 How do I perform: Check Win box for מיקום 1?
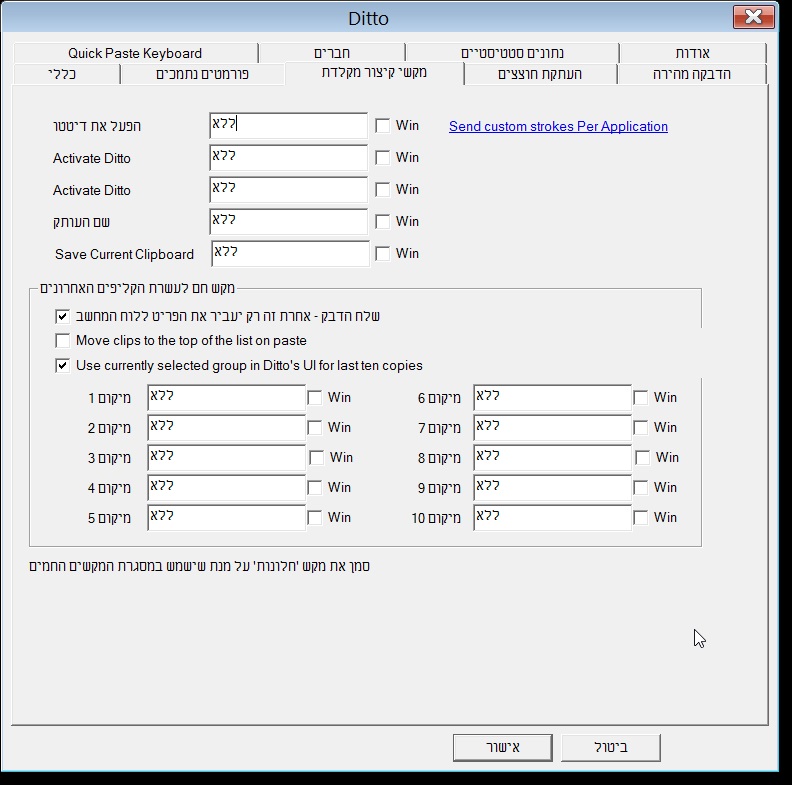point(314,398)
